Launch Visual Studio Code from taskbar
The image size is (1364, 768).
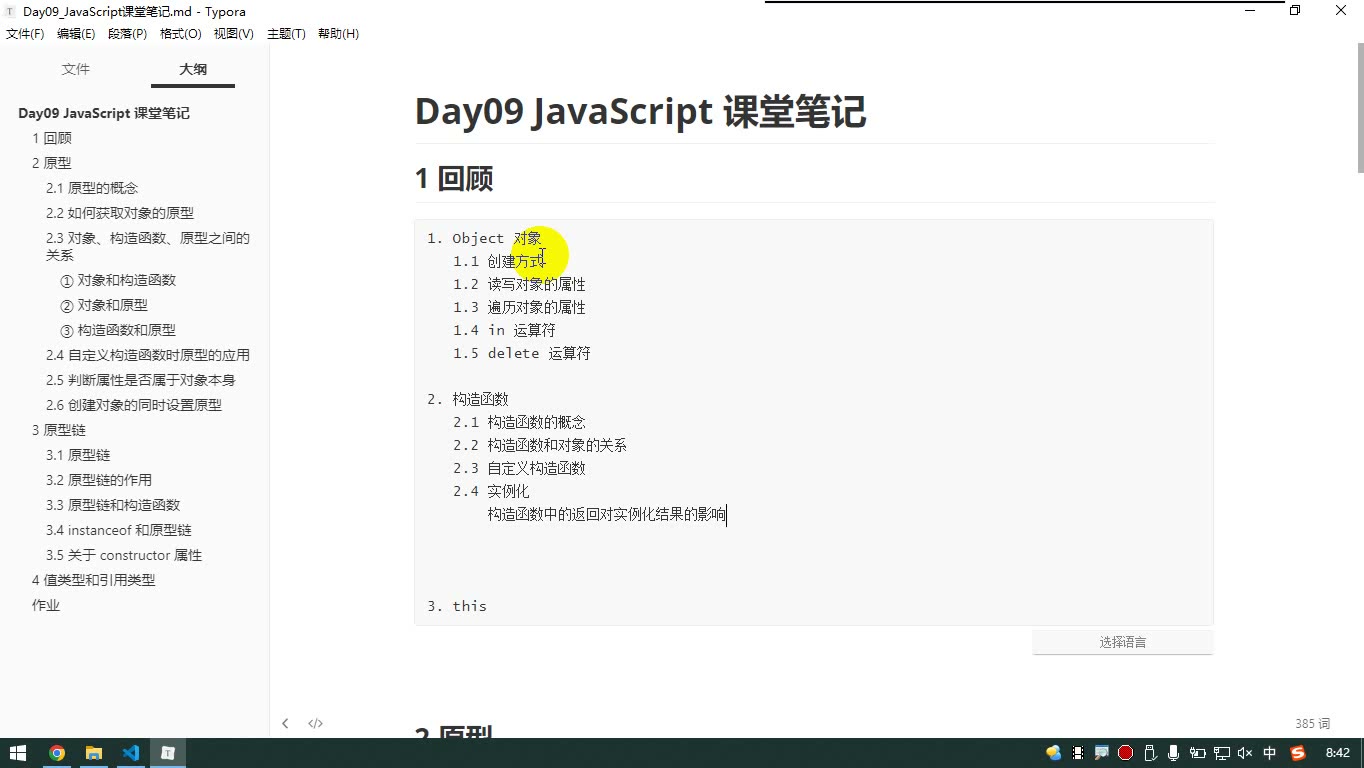click(x=131, y=753)
